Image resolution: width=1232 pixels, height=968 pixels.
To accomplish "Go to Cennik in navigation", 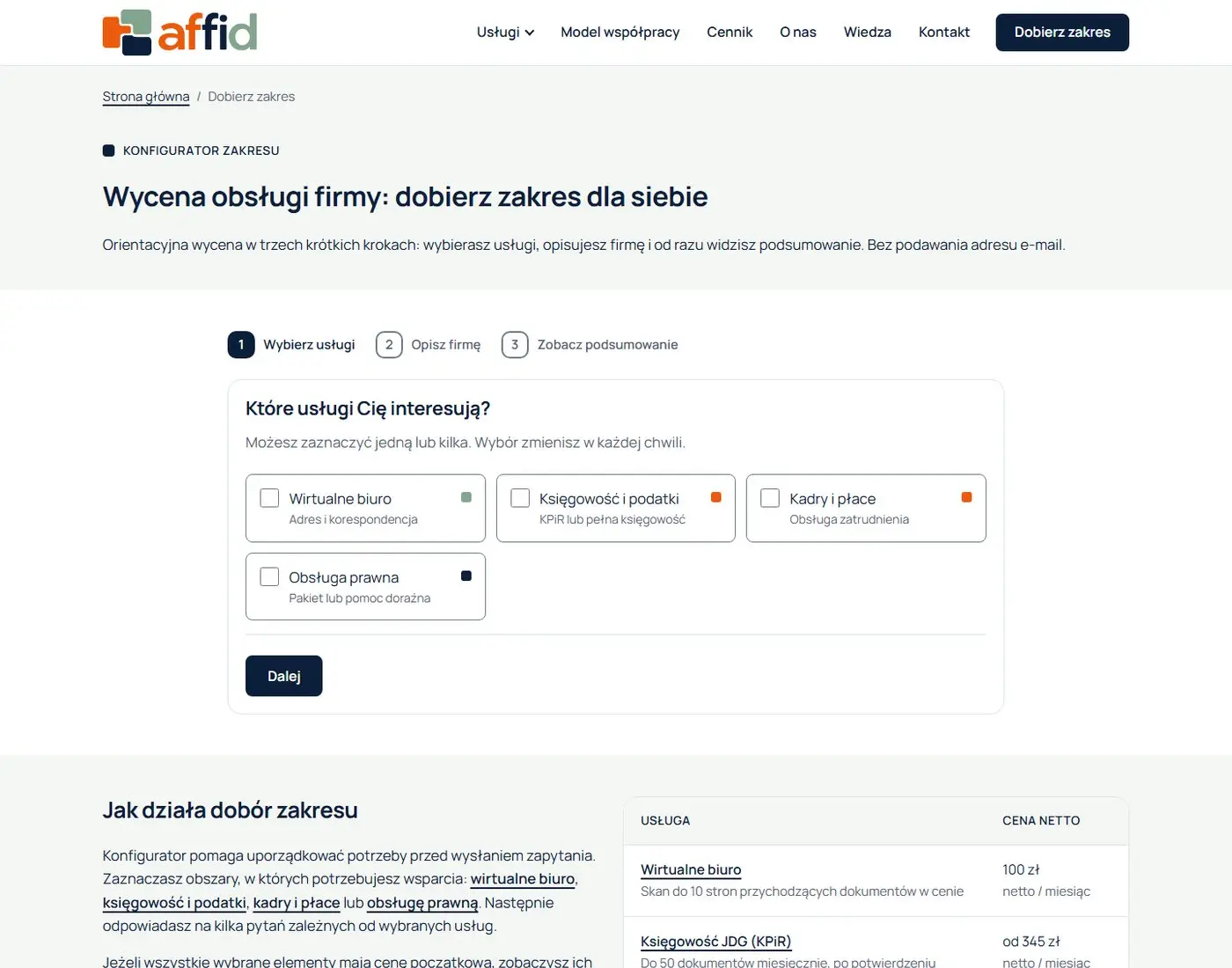I will click(x=730, y=33).
